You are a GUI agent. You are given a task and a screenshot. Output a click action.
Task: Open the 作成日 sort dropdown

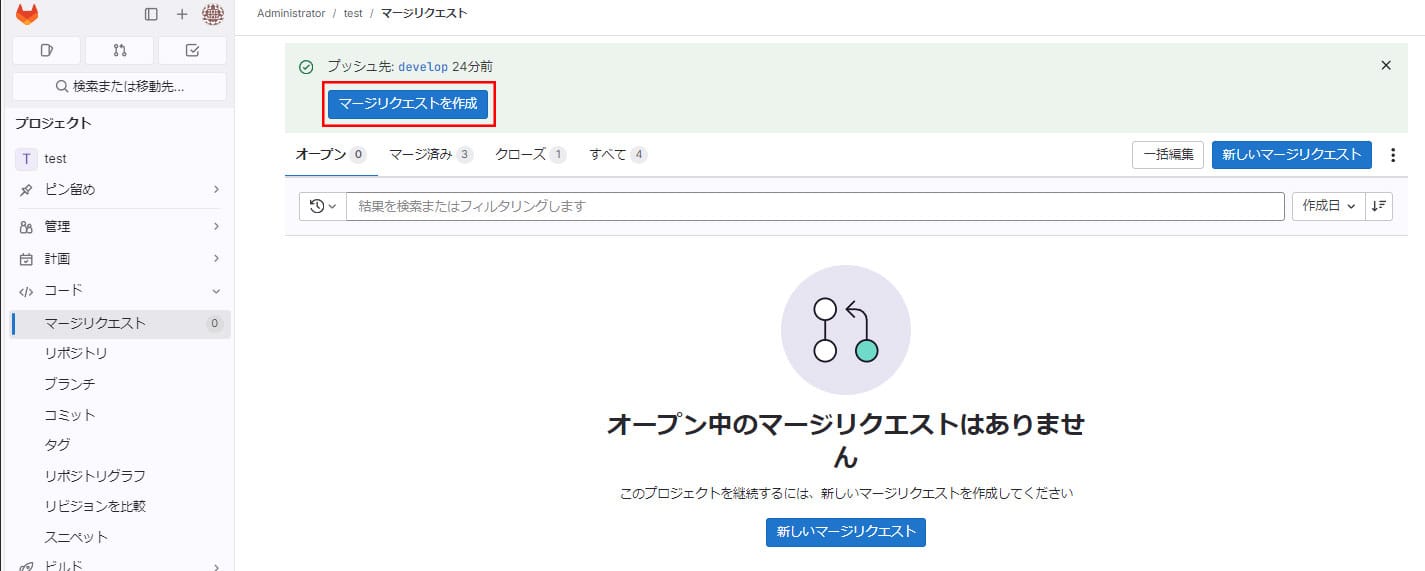1328,206
